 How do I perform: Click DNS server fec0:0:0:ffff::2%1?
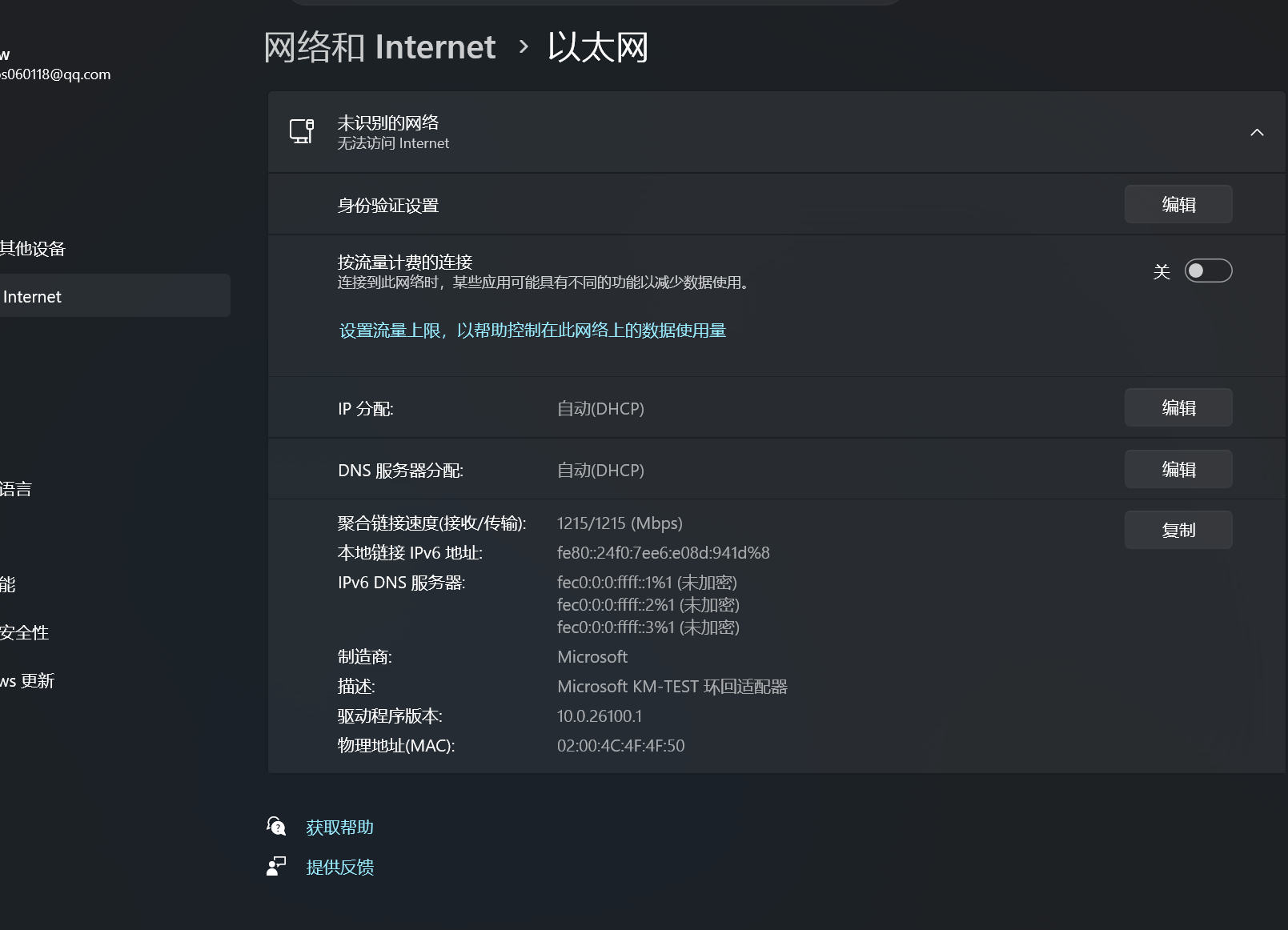pyautogui.click(x=648, y=604)
